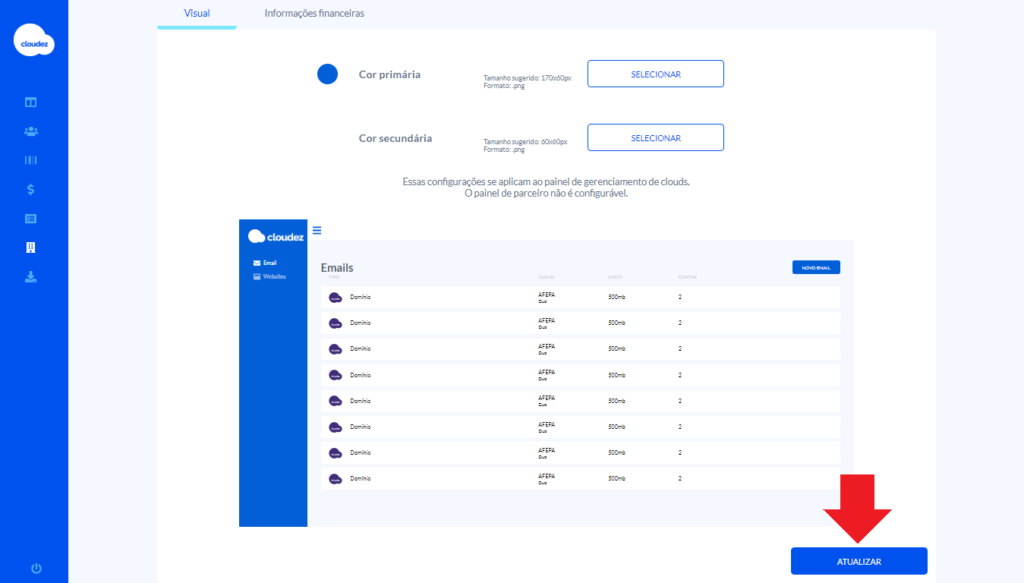
Task: Click SELECIONAR button for Cor primária
Action: point(655,74)
